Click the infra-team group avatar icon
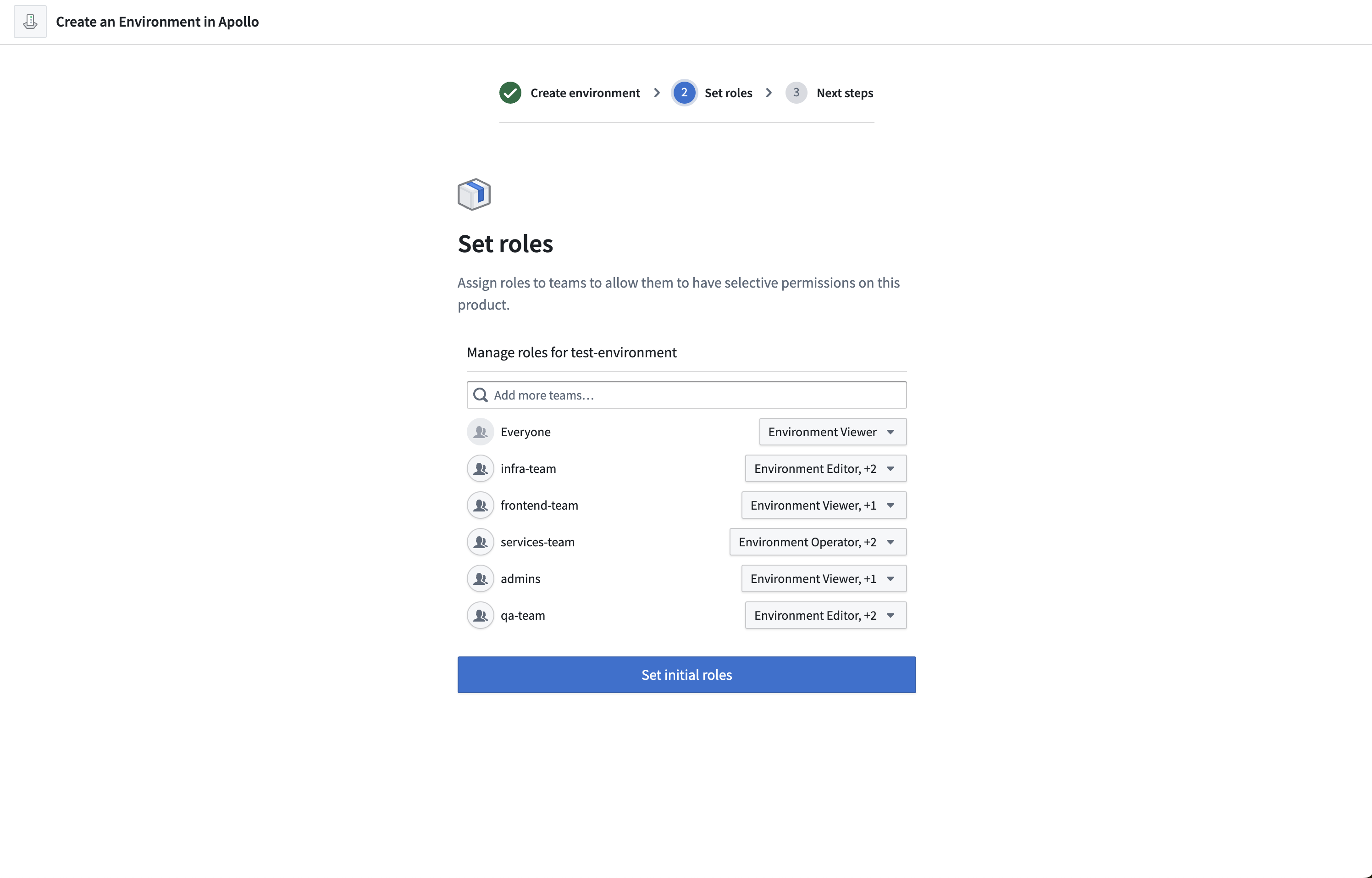The width and height of the screenshot is (1372, 878). (480, 469)
